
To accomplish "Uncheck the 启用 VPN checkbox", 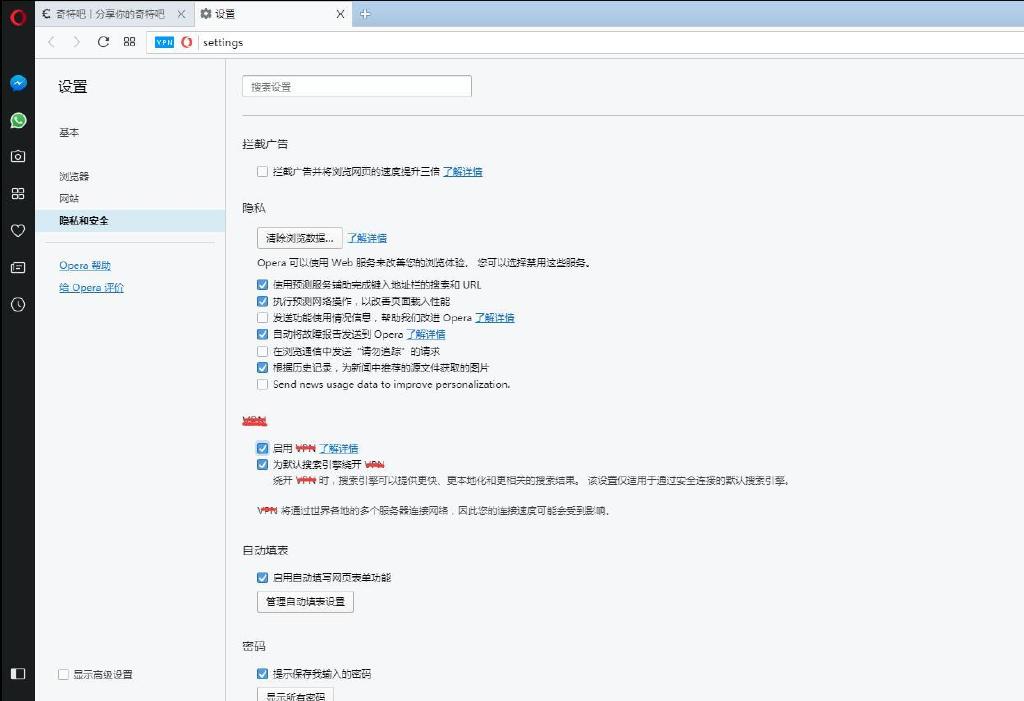I will pyautogui.click(x=262, y=448).
